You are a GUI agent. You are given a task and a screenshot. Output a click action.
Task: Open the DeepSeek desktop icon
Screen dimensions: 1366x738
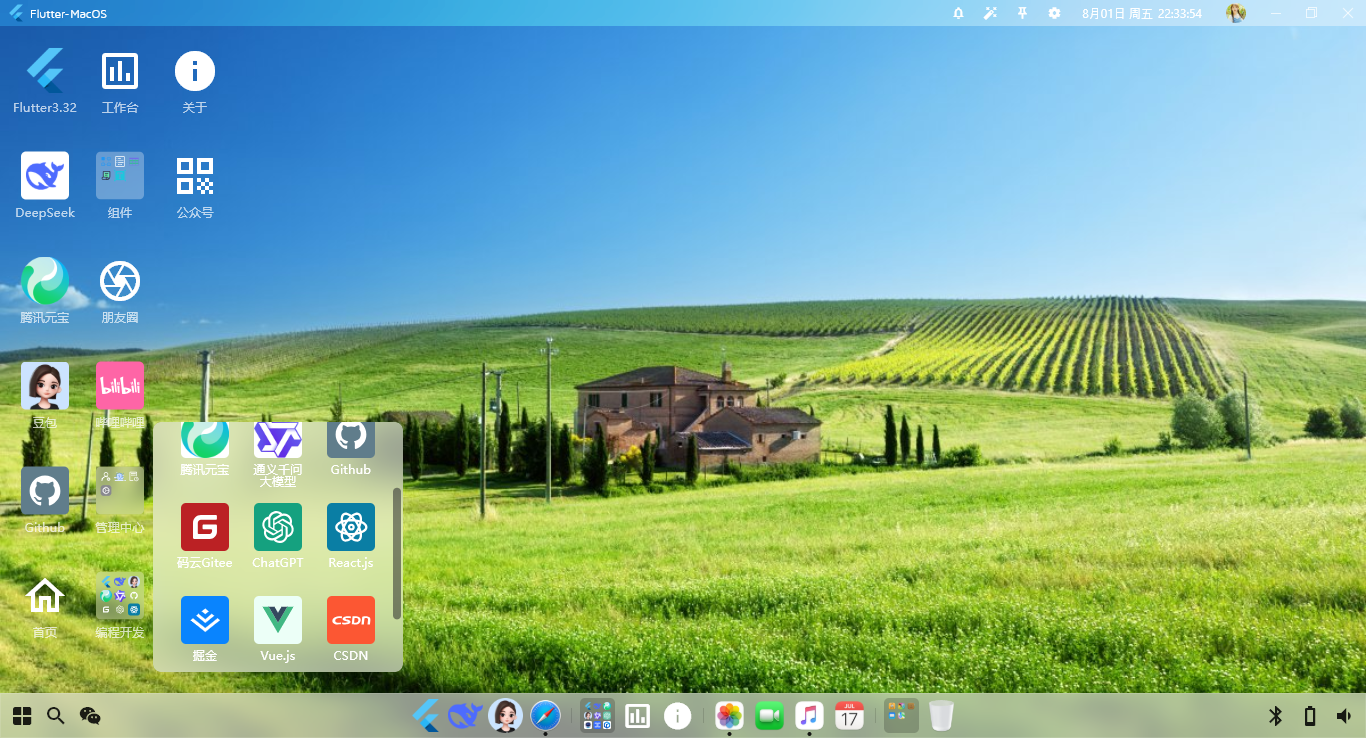(45, 176)
